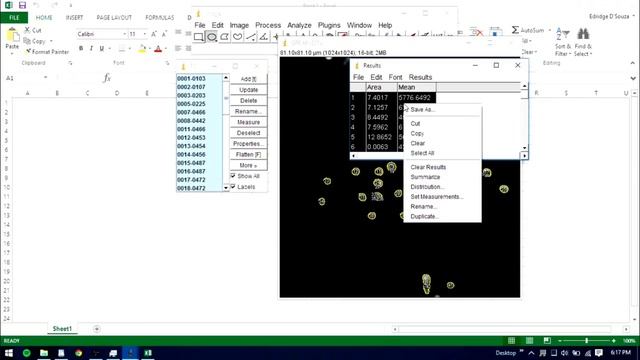Expand the Excel formula bar
640x360 pixels.
tap(633, 78)
